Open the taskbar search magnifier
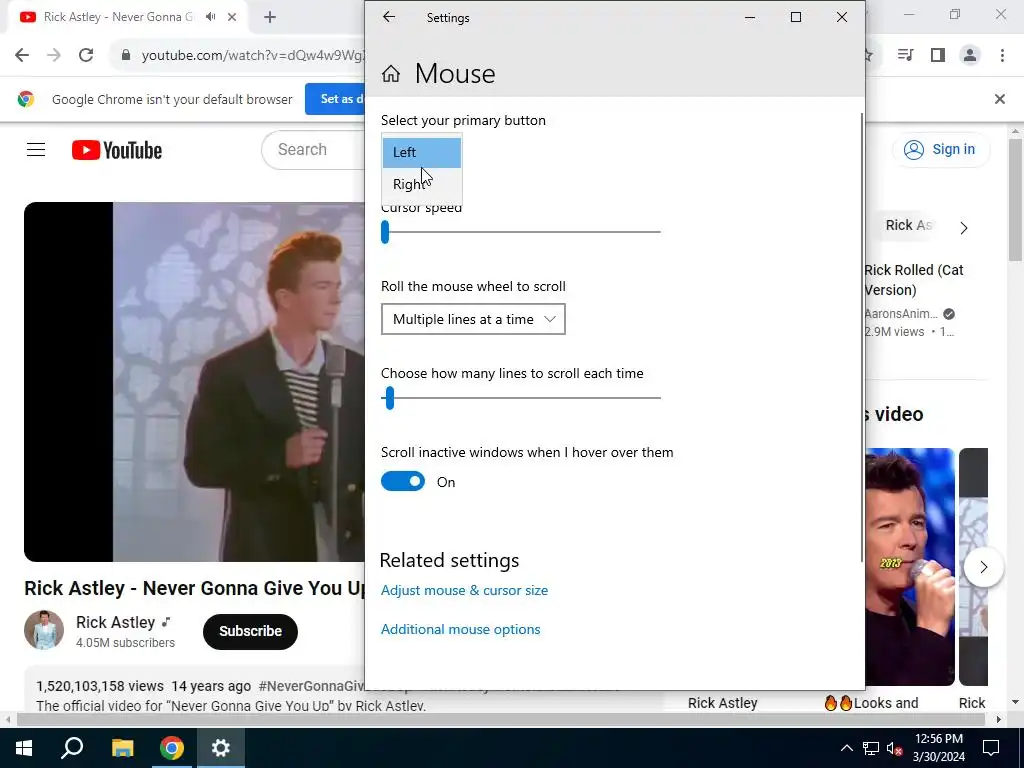1024x768 pixels. (72, 748)
